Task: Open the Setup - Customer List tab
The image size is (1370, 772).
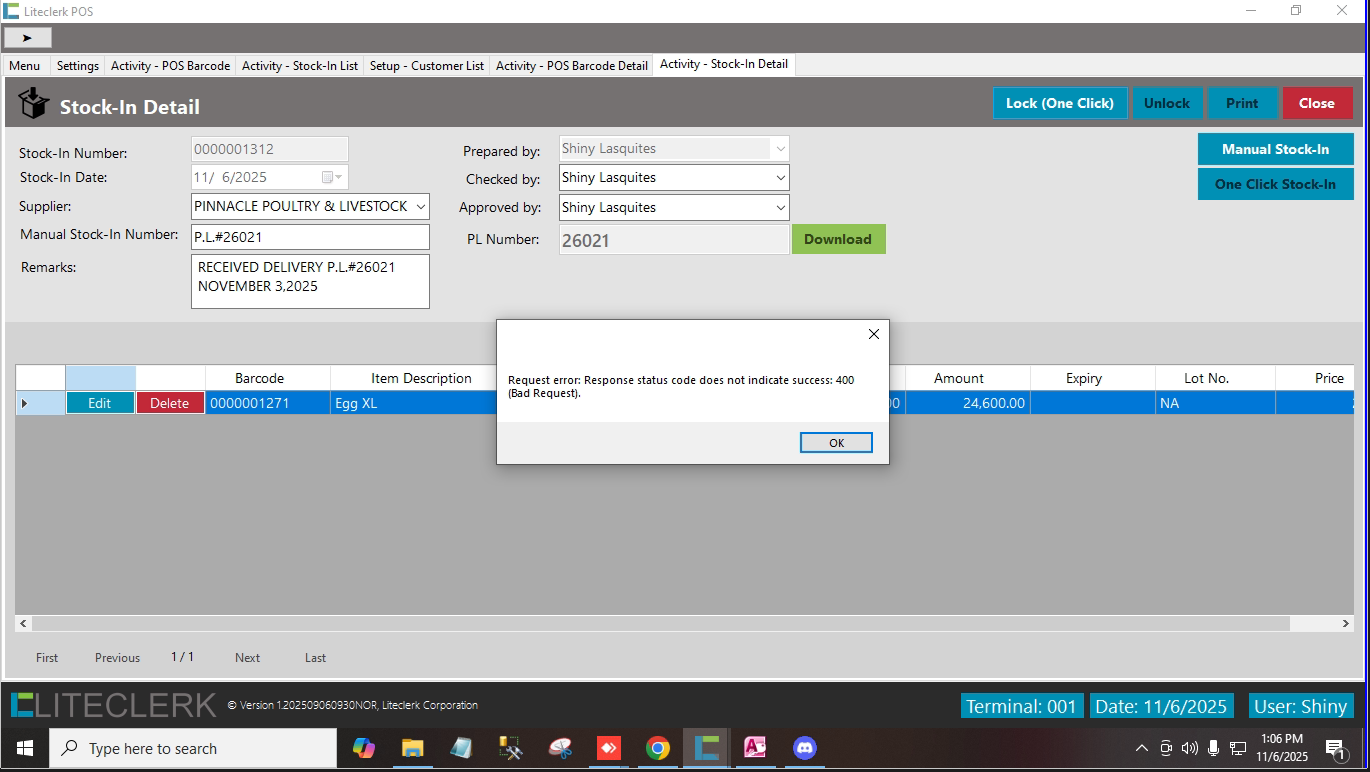Action: coord(427,66)
